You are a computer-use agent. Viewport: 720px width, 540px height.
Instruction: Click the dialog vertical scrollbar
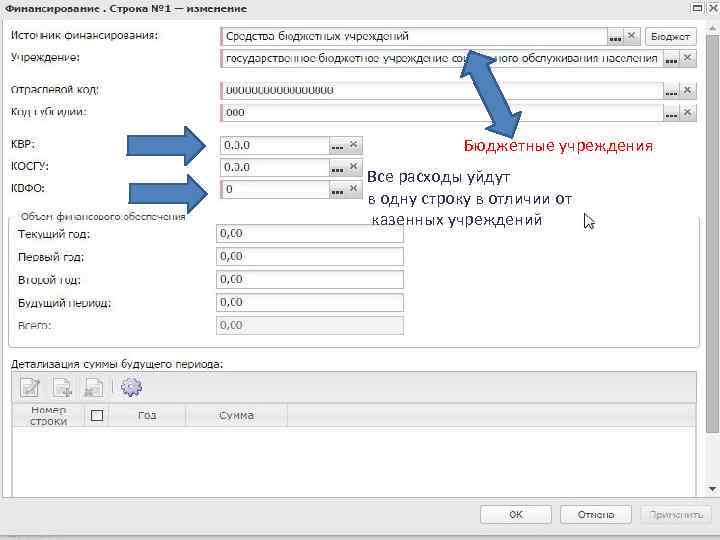712,234
